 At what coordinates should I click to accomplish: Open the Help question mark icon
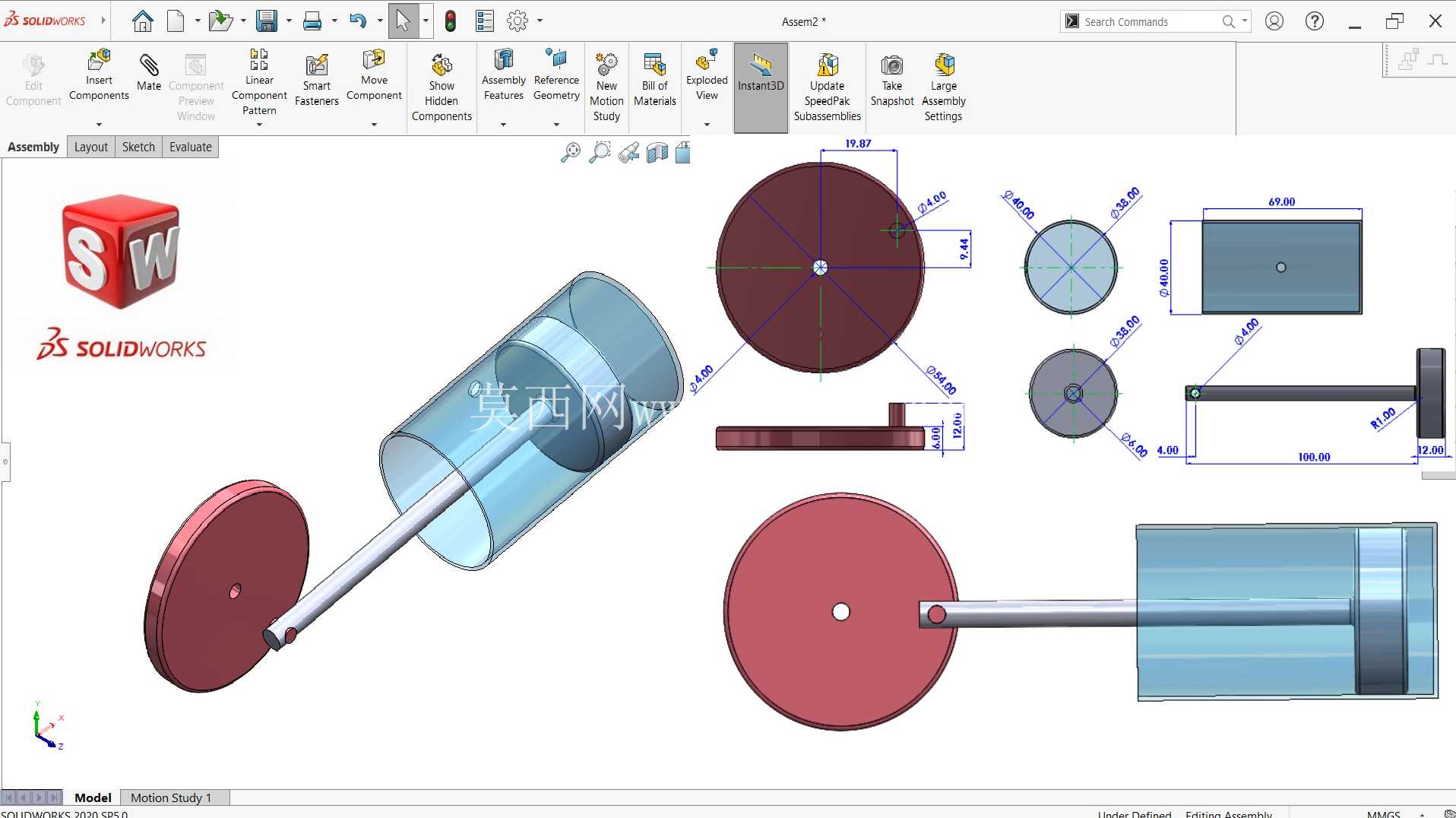tap(1315, 21)
